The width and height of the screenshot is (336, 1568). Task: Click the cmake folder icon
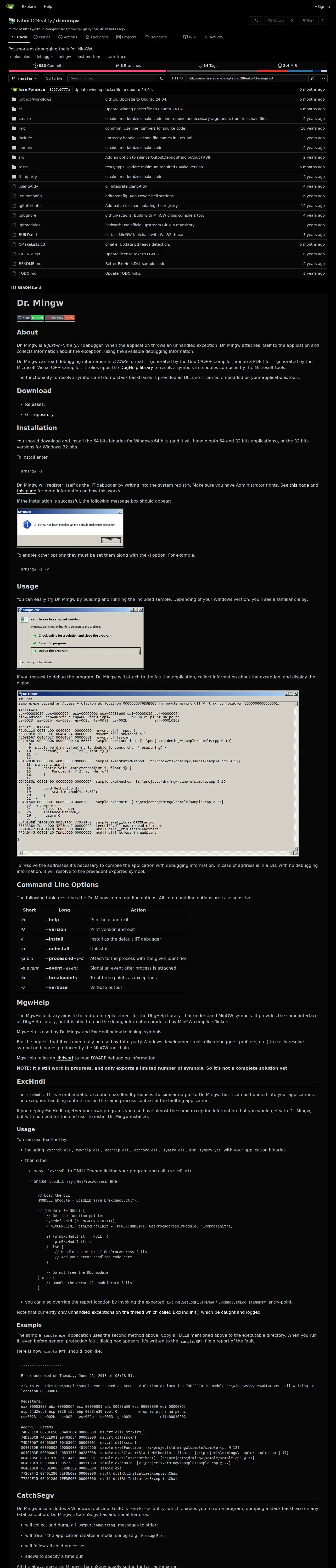coord(14,119)
